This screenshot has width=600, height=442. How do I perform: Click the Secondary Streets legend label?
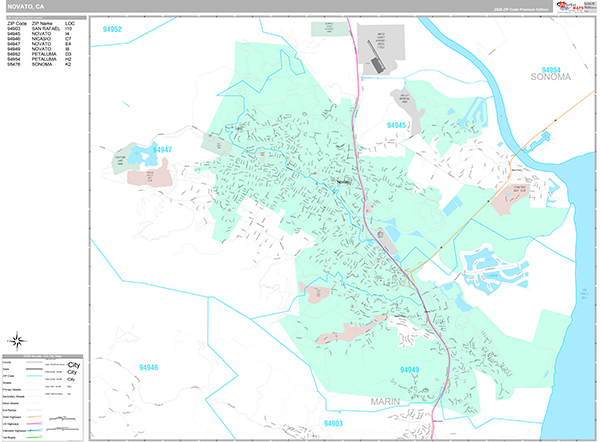pyautogui.click(x=13, y=396)
